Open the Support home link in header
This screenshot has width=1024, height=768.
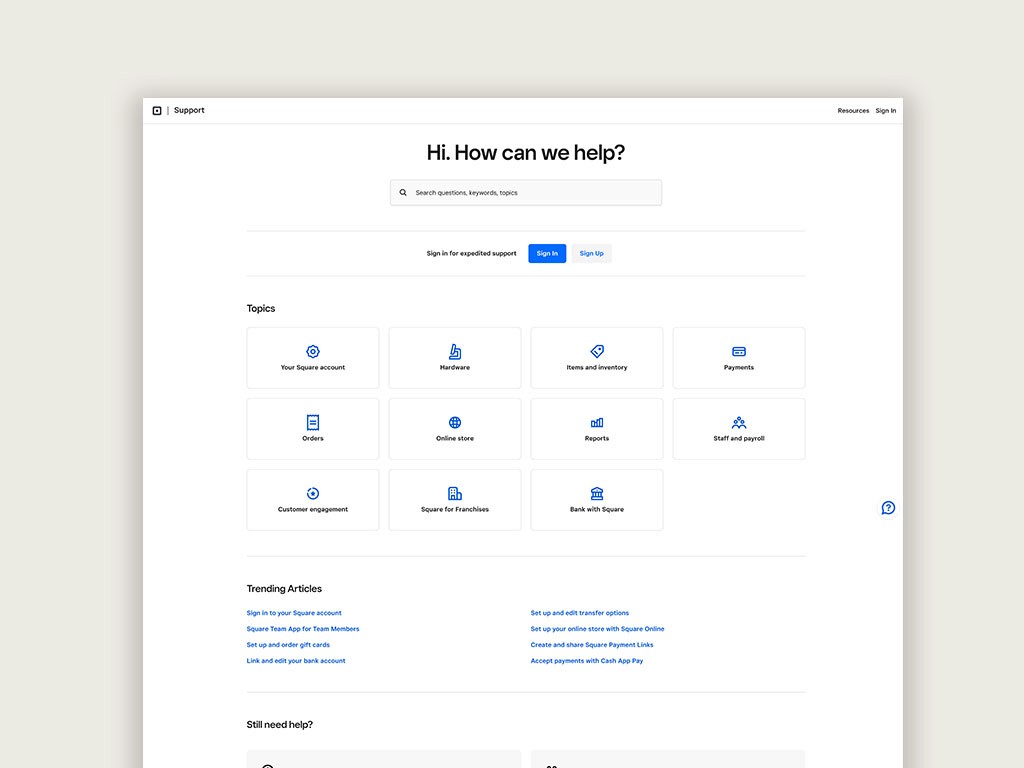[x=189, y=110]
